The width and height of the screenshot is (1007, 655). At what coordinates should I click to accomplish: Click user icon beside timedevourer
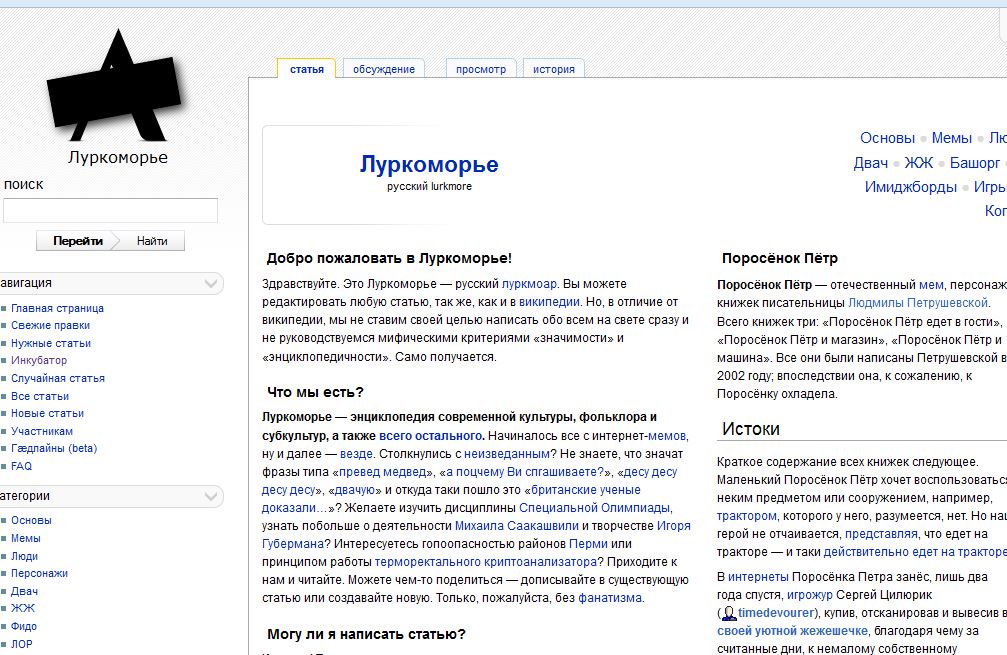pos(729,612)
